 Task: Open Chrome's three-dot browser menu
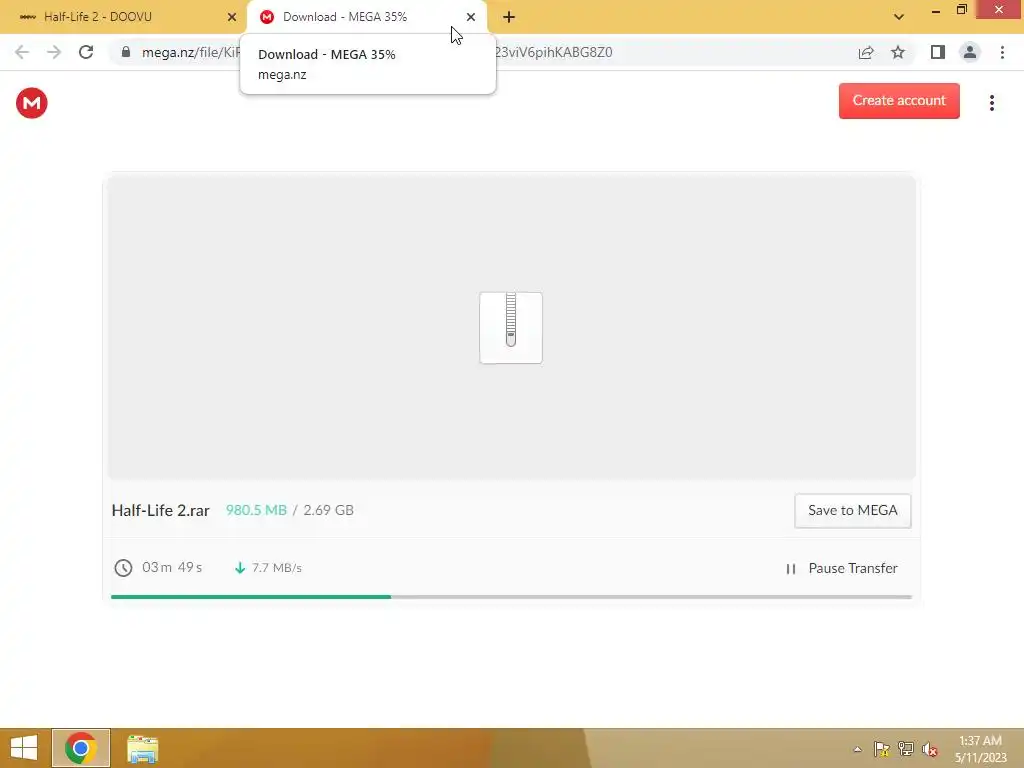1002,52
